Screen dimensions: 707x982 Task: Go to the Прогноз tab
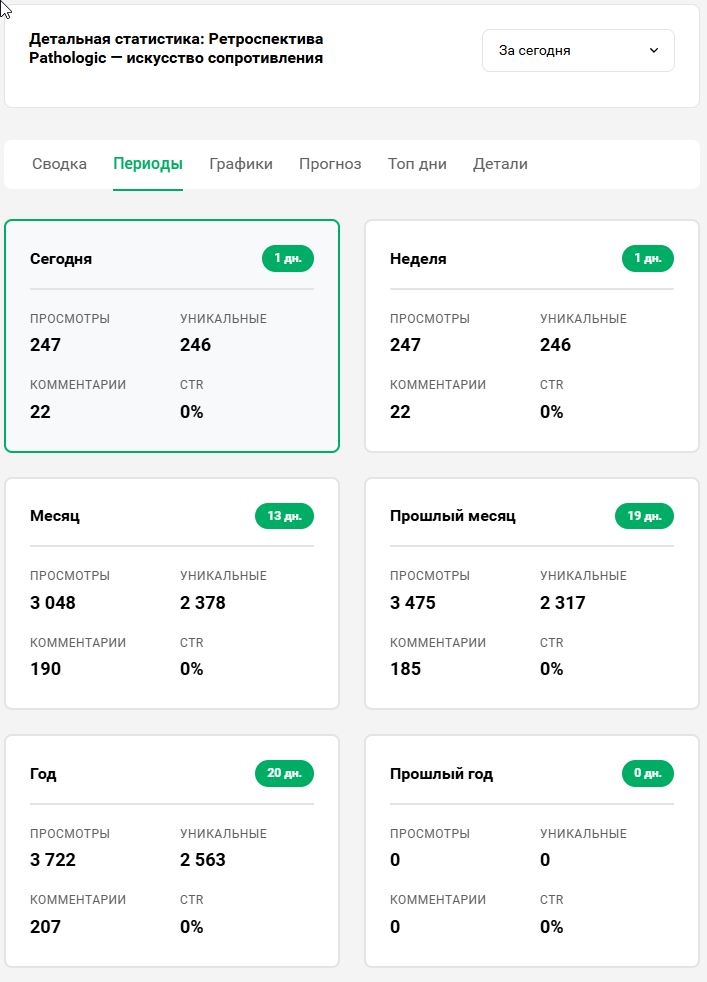[x=330, y=164]
